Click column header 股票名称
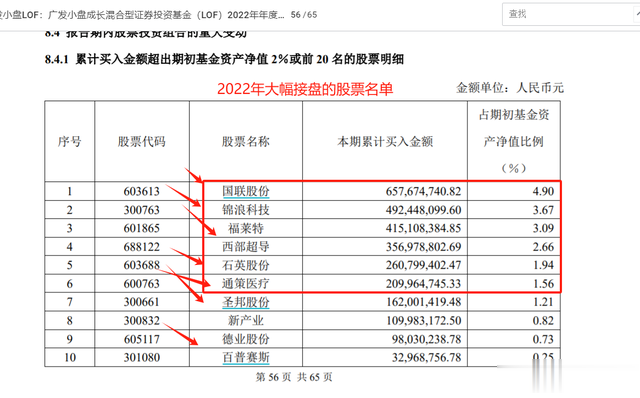This screenshot has height=398, width=640. 246,142
